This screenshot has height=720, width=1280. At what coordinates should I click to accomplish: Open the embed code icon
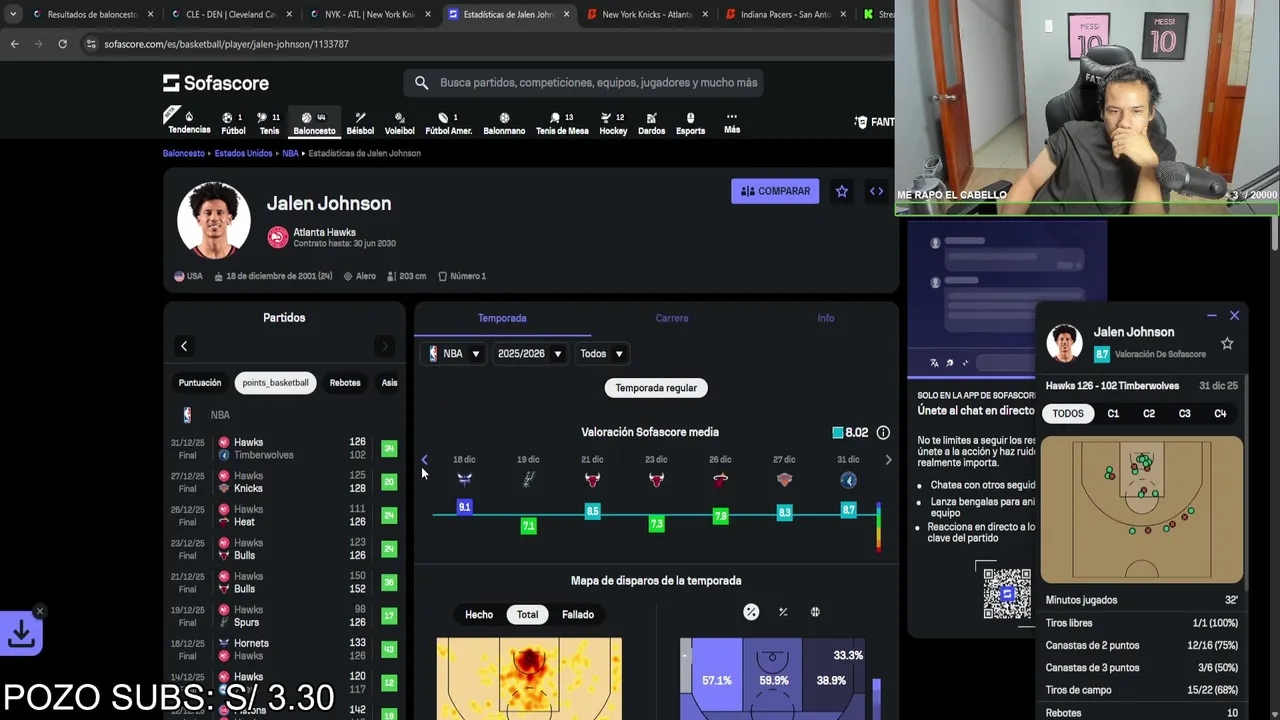tap(876, 191)
